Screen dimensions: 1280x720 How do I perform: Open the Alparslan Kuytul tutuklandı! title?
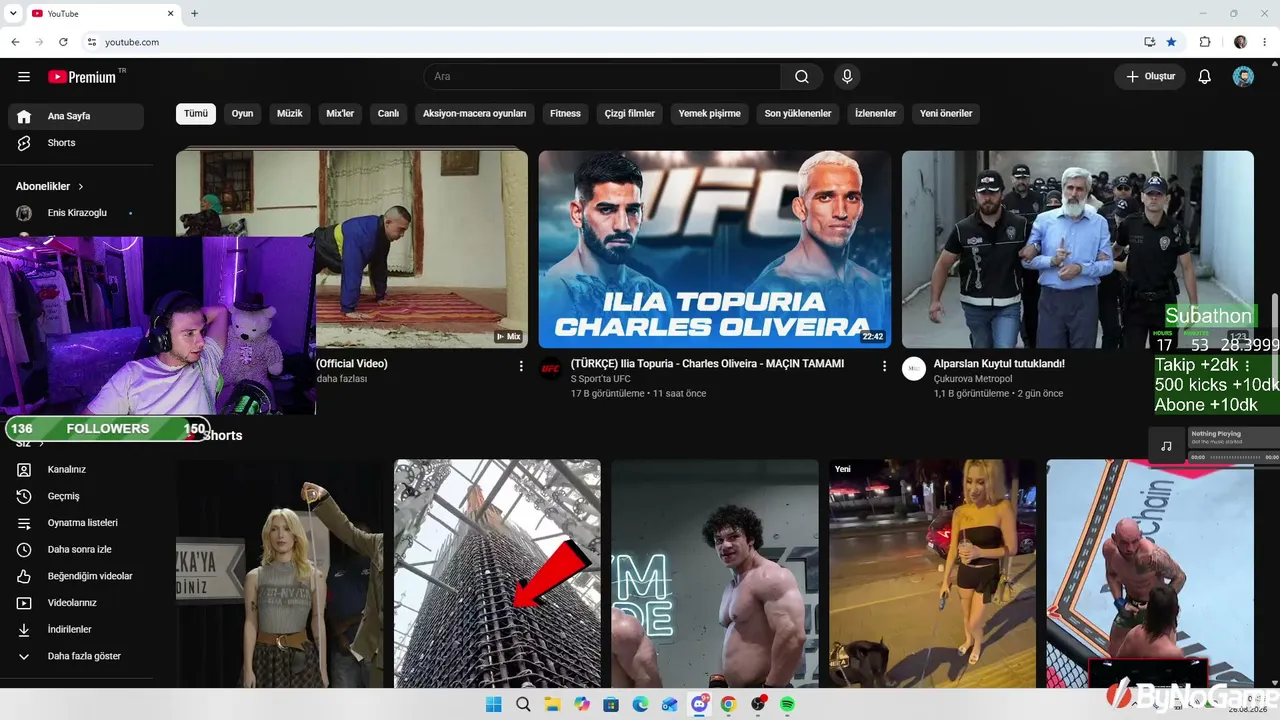999,364
